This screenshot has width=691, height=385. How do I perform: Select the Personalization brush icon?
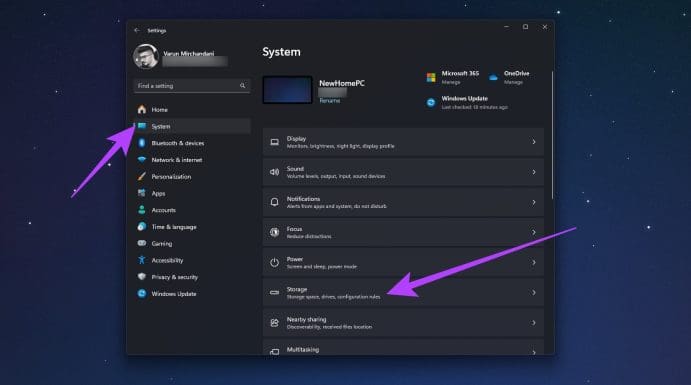pyautogui.click(x=141, y=177)
